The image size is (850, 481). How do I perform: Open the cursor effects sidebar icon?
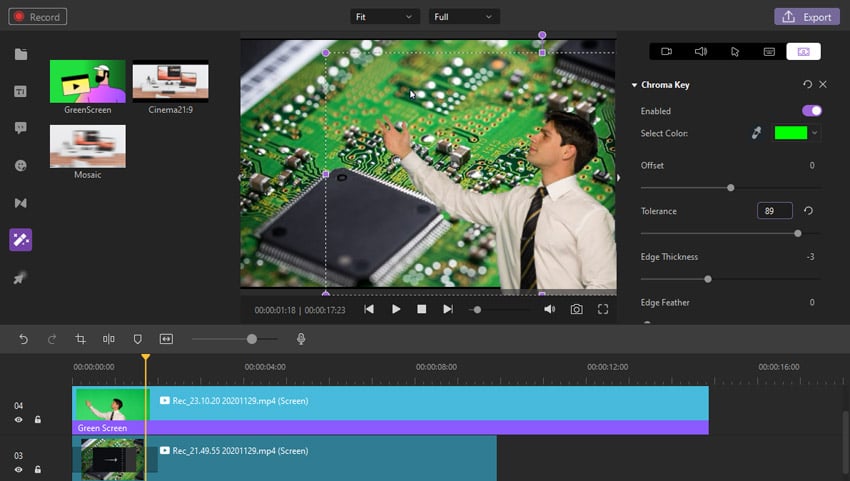click(20, 278)
